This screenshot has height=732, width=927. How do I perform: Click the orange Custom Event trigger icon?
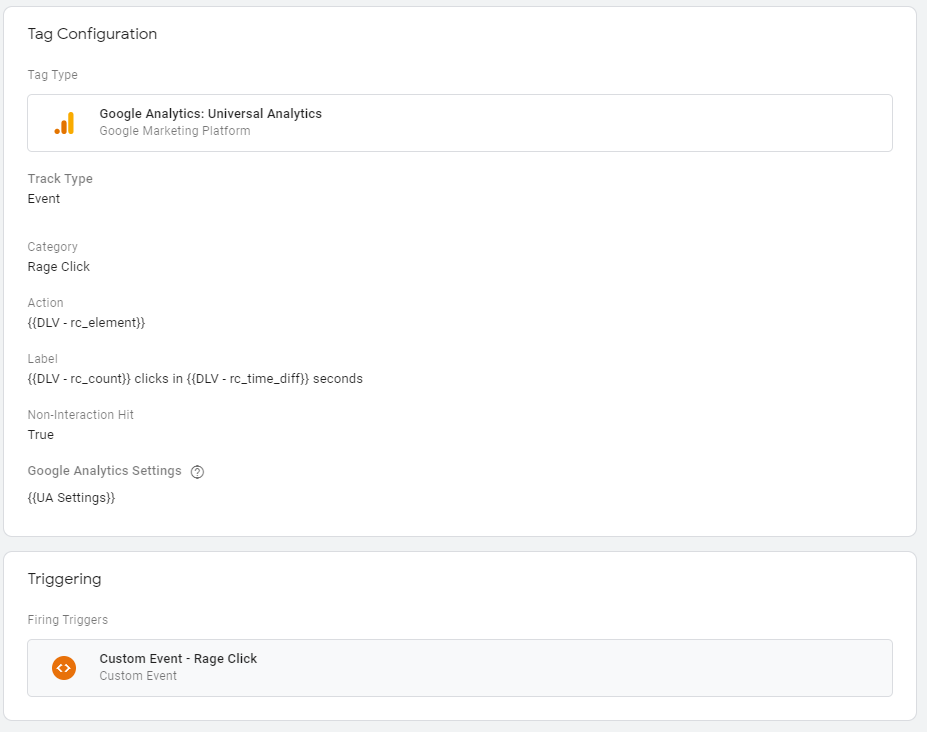click(64, 668)
